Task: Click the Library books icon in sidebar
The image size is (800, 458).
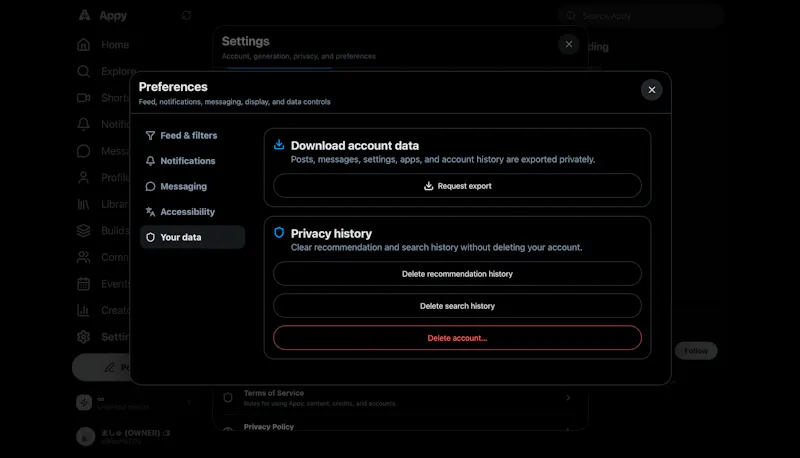Action: pos(84,204)
